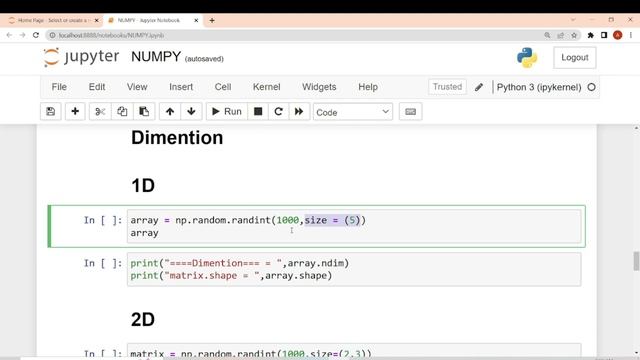The width and height of the screenshot is (640, 360).
Task: Restart the kernel icon
Action: coord(278,111)
